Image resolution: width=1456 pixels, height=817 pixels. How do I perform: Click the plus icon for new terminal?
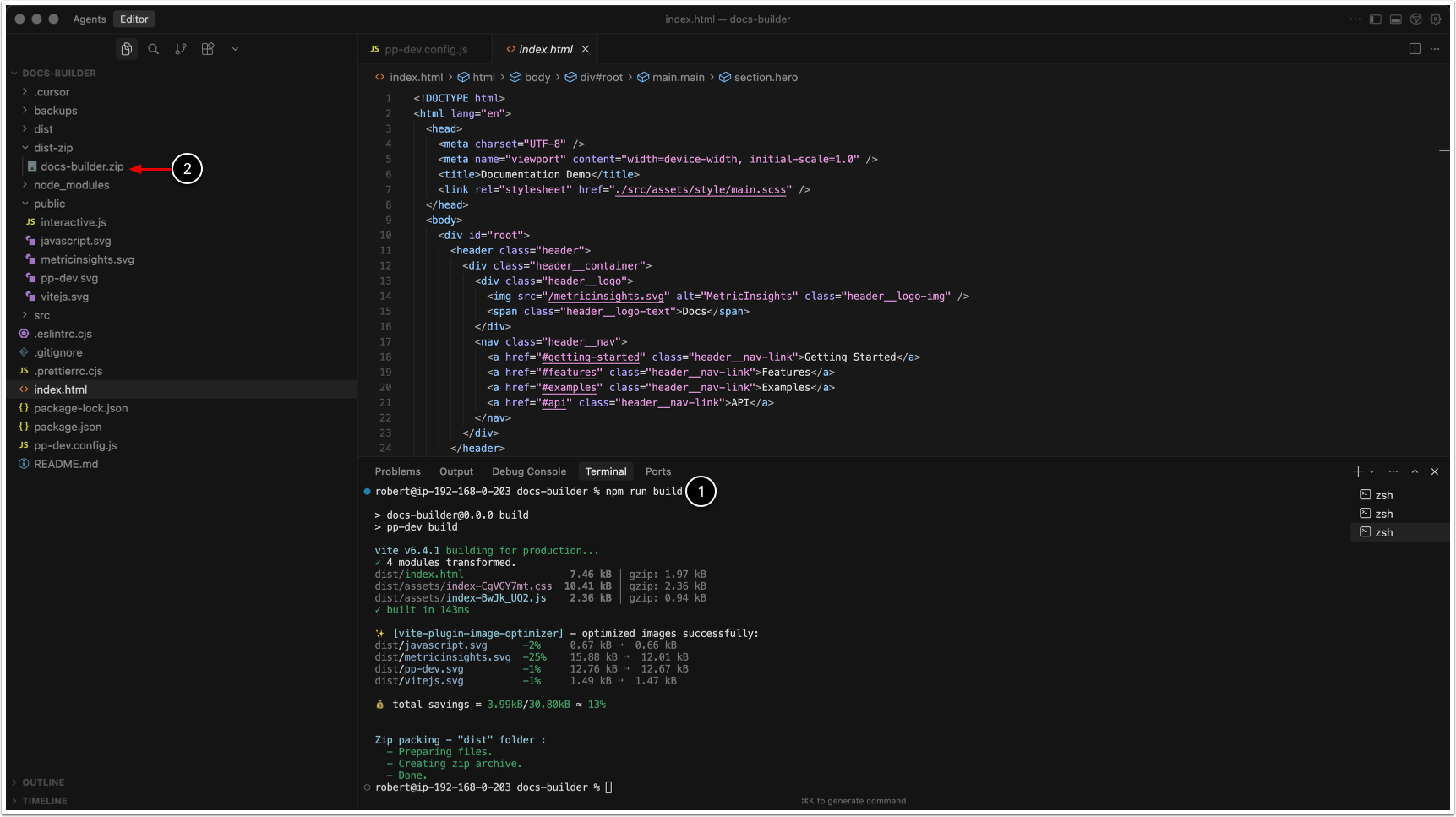coord(1357,471)
